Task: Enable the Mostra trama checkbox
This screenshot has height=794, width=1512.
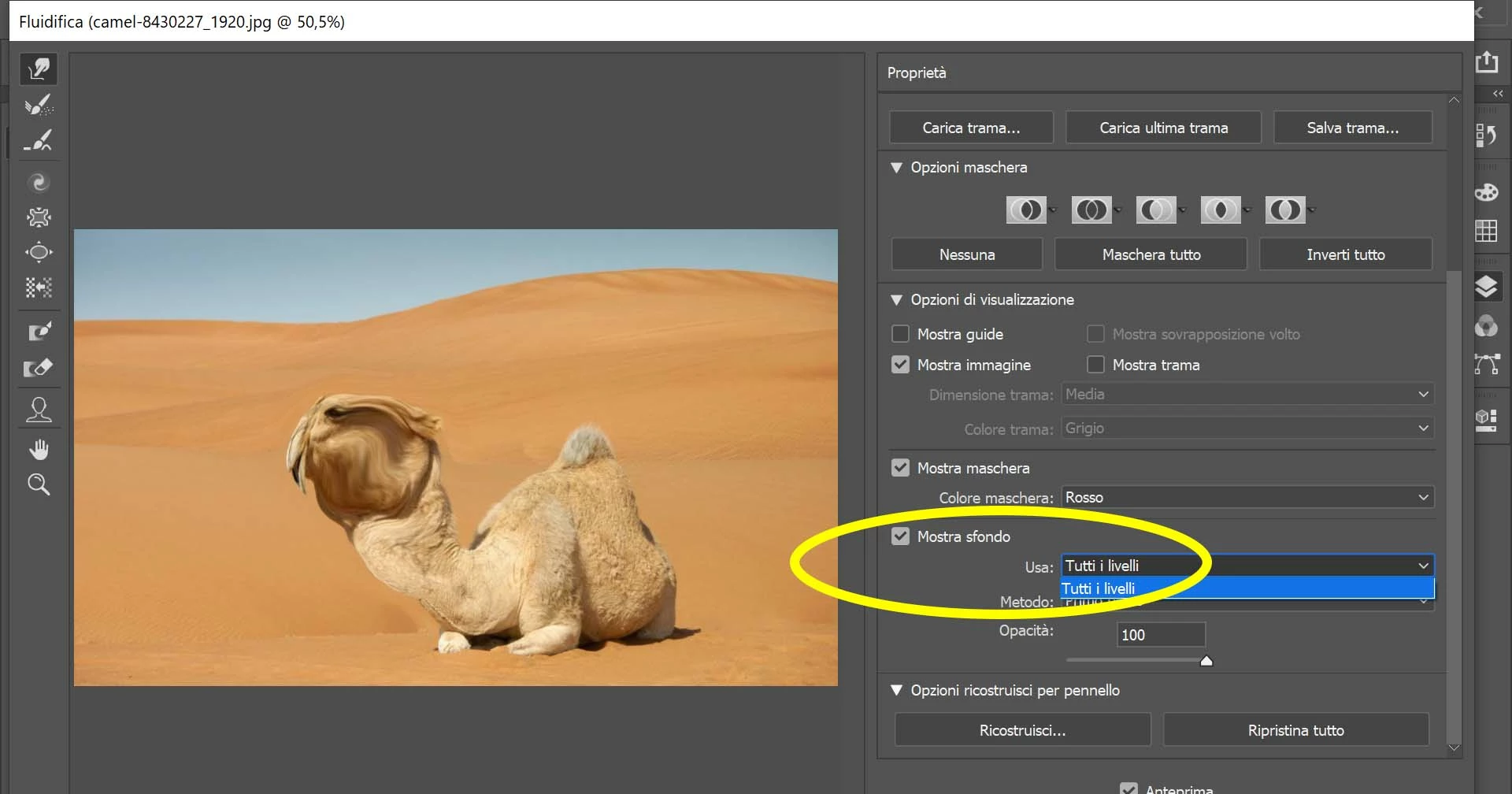Action: point(1095,365)
